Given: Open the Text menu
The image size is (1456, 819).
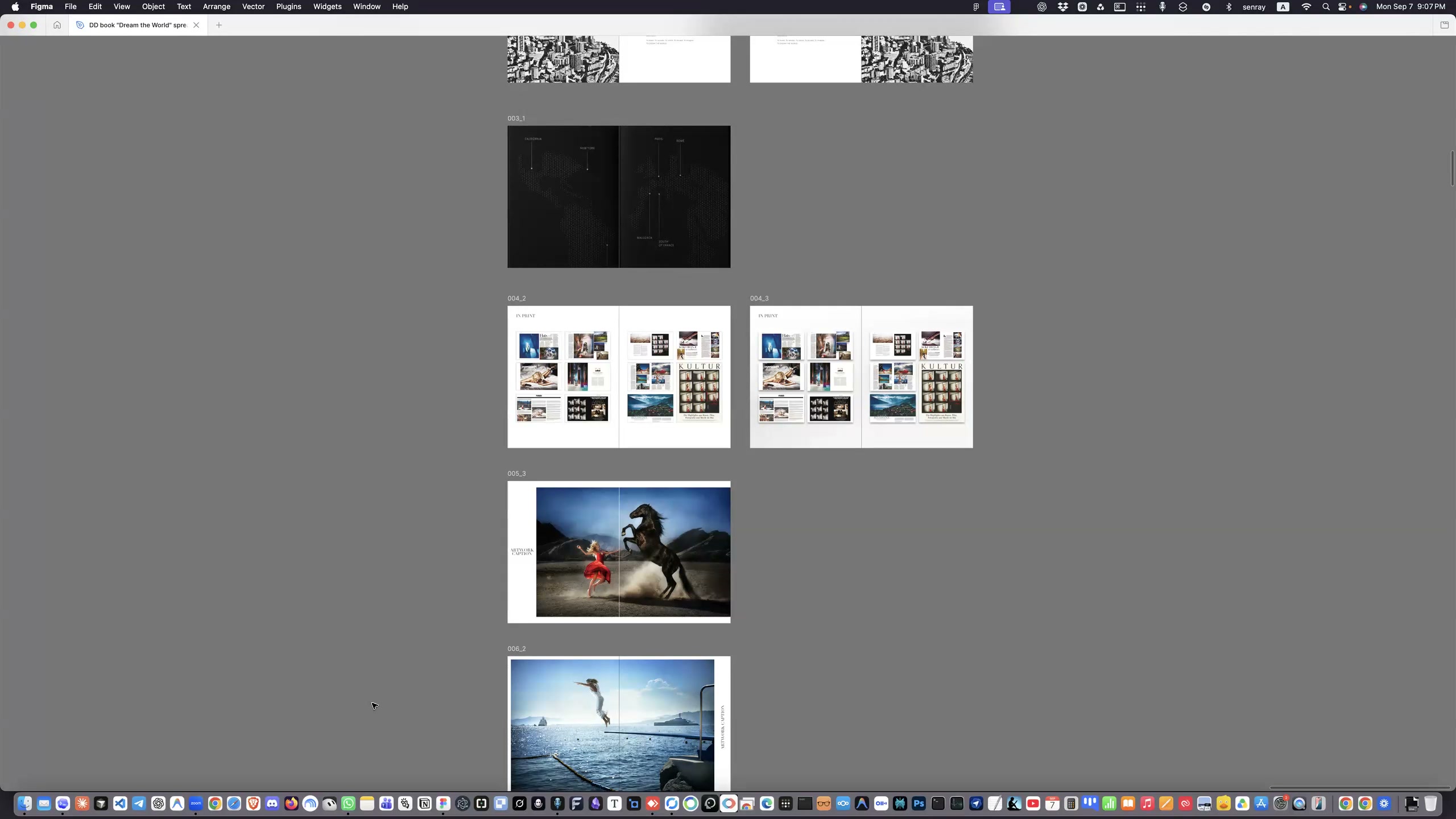Looking at the screenshot, I should click(184, 7).
